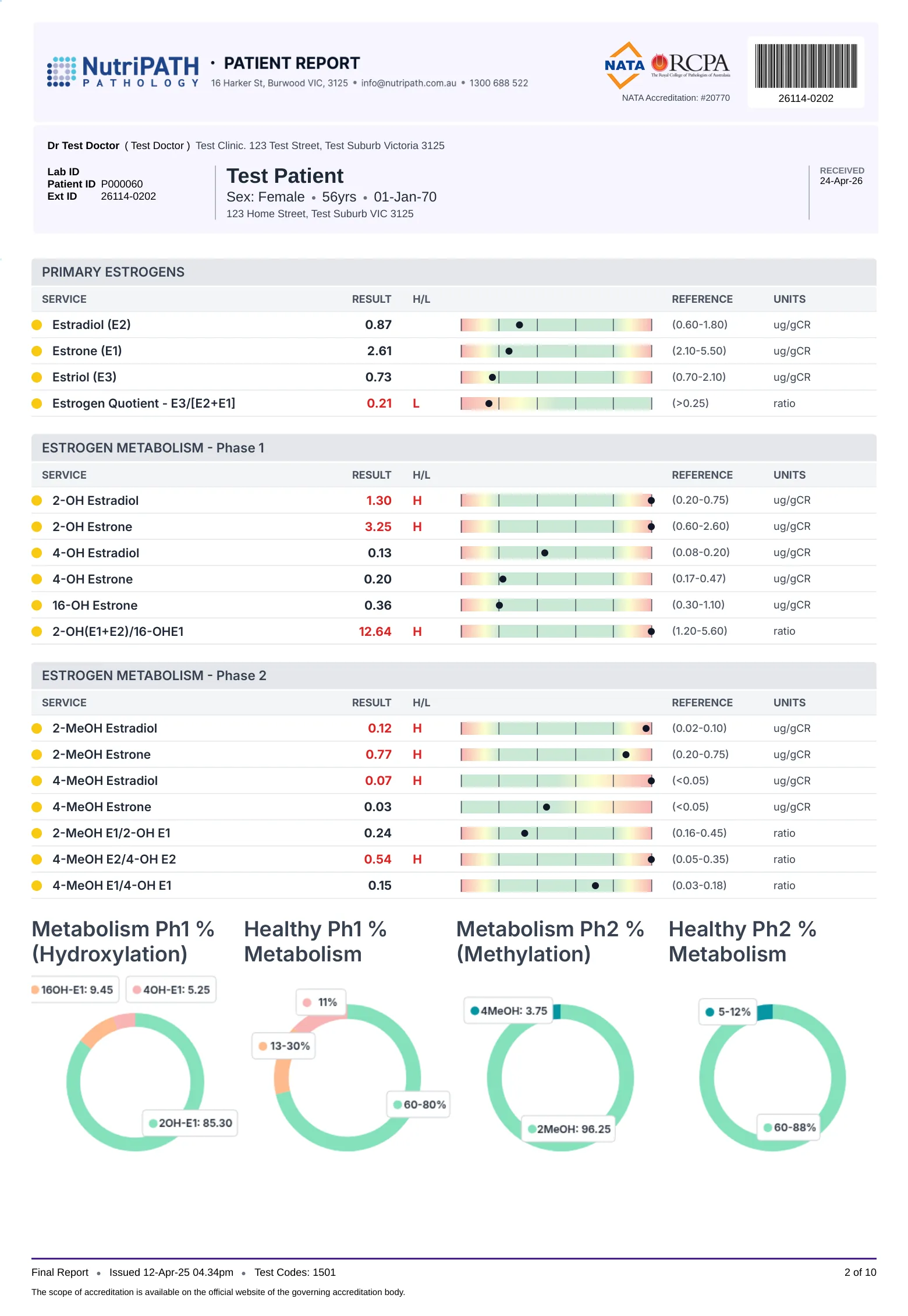The image size is (908, 1316).
Task: Click the yellow dot beside 4-MeOH E1/4-OH E1
Action: pyautogui.click(x=37, y=886)
